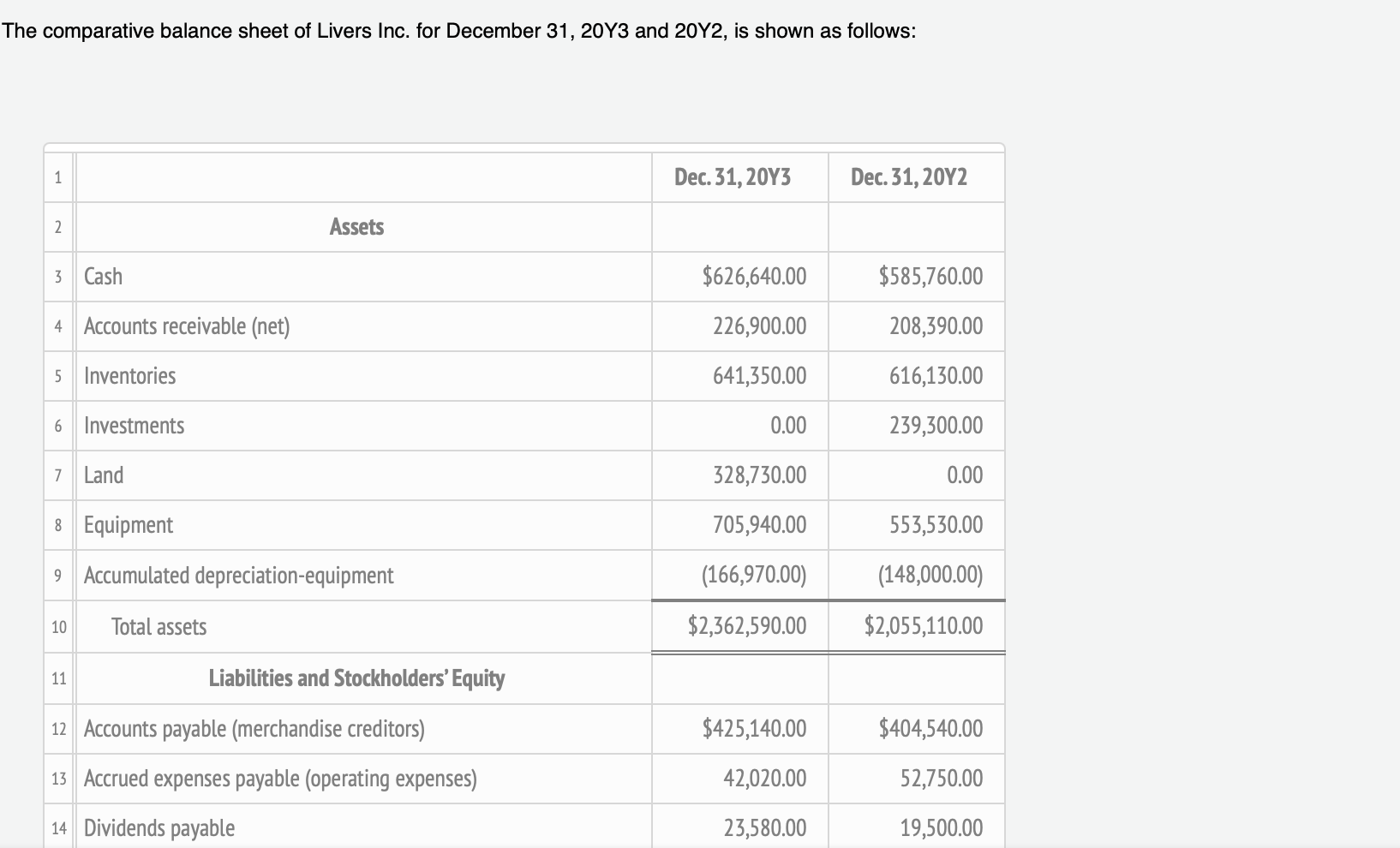Click dividends payable value 23,580.00
The height and width of the screenshot is (848, 1400).
tap(765, 828)
